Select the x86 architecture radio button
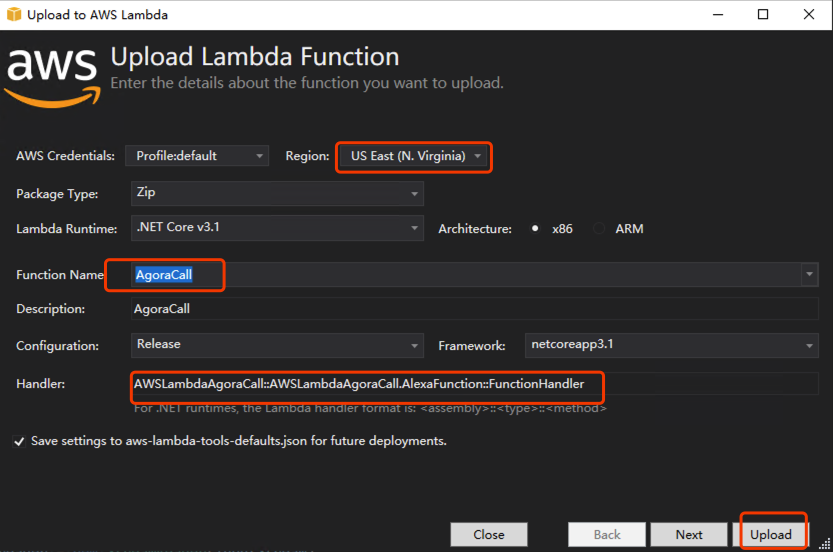 [535, 228]
